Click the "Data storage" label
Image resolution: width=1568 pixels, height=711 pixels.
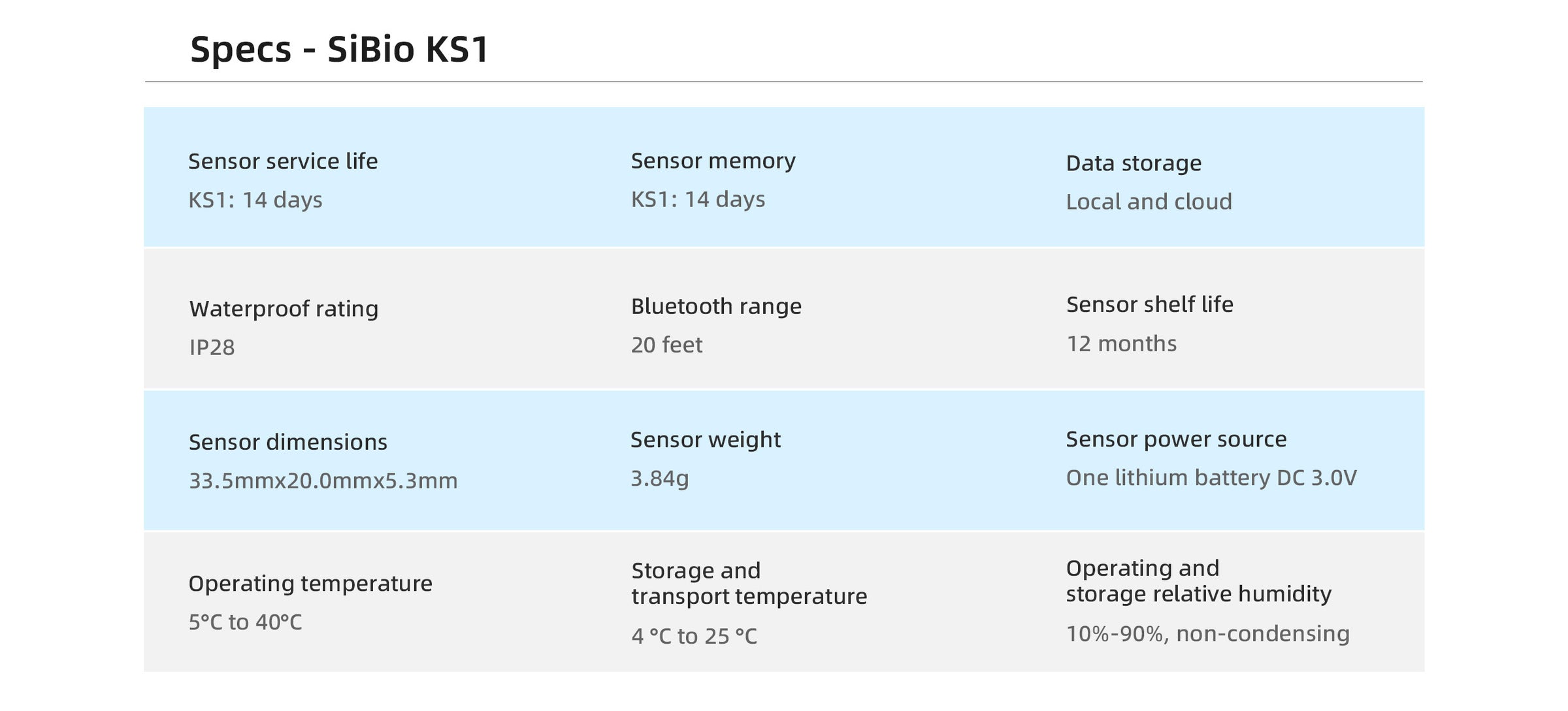(1134, 163)
